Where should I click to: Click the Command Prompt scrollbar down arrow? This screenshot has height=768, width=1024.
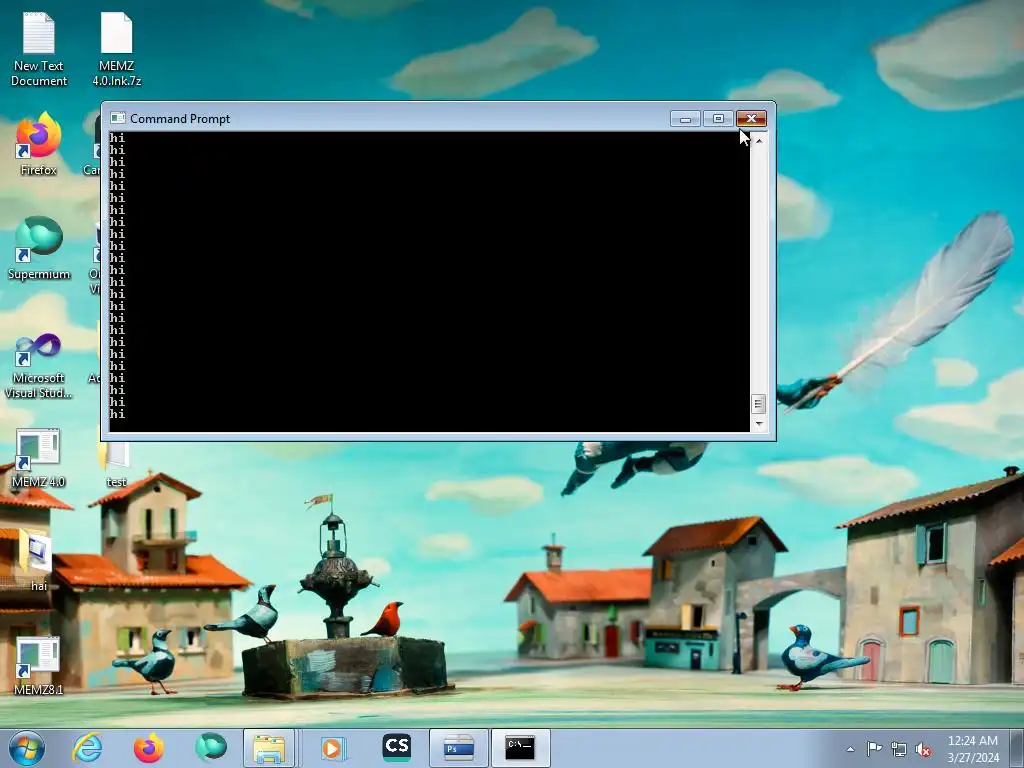(x=758, y=424)
